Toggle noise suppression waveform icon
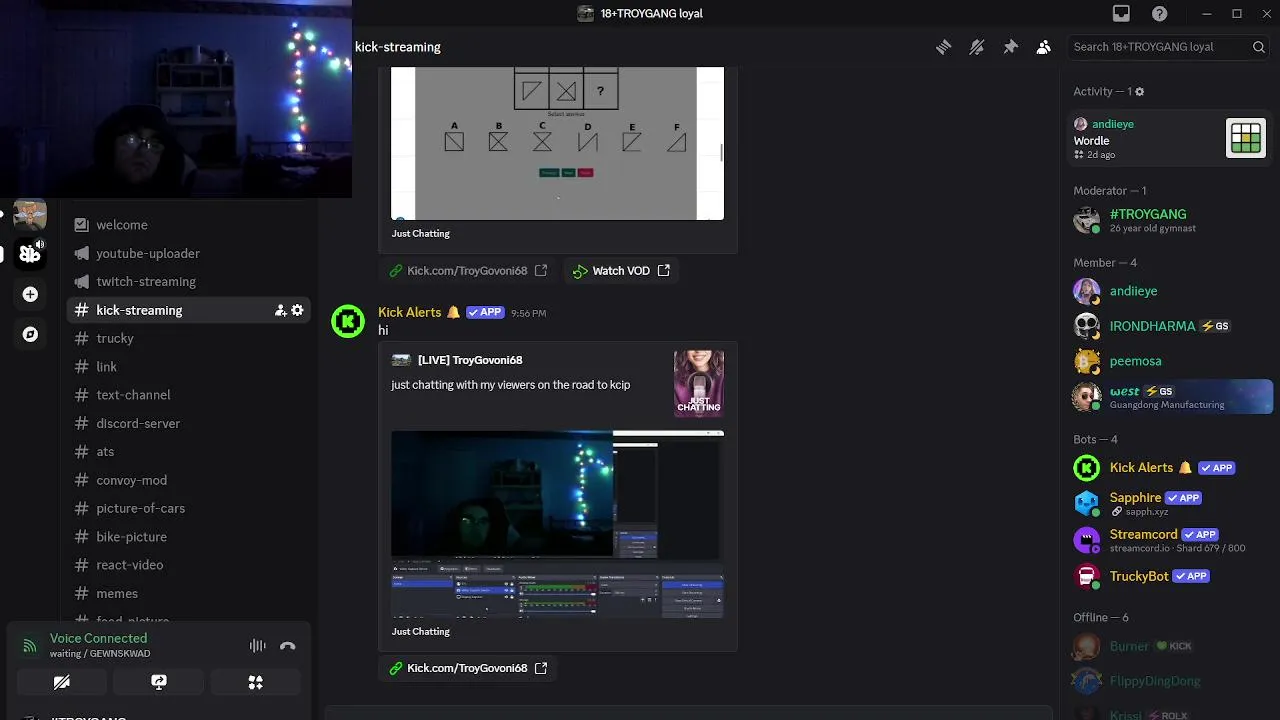This screenshot has height=720, width=1280. [x=257, y=646]
